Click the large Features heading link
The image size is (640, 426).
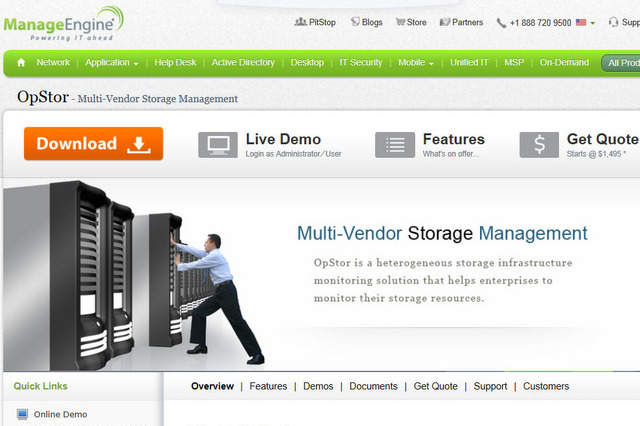point(453,139)
